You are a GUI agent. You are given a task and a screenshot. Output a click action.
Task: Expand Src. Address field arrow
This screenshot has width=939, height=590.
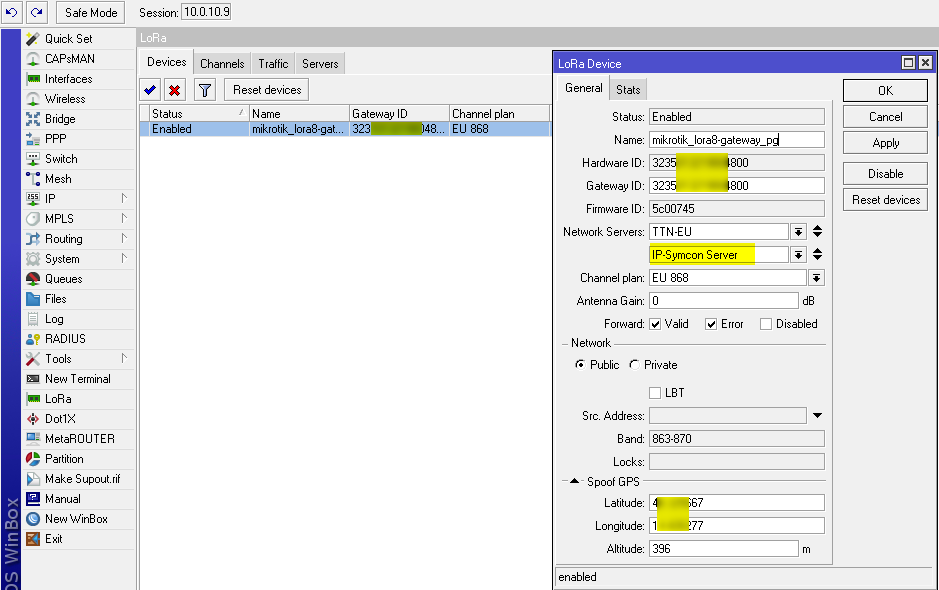[817, 415]
